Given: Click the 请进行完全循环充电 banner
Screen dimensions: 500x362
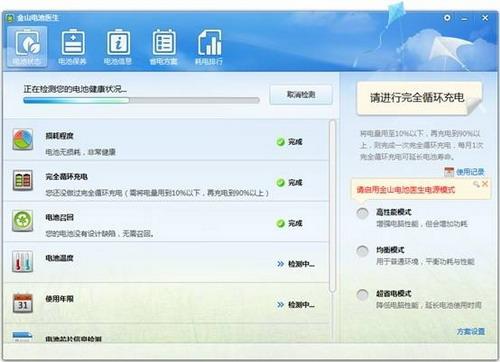Looking at the screenshot, I should (x=419, y=98).
